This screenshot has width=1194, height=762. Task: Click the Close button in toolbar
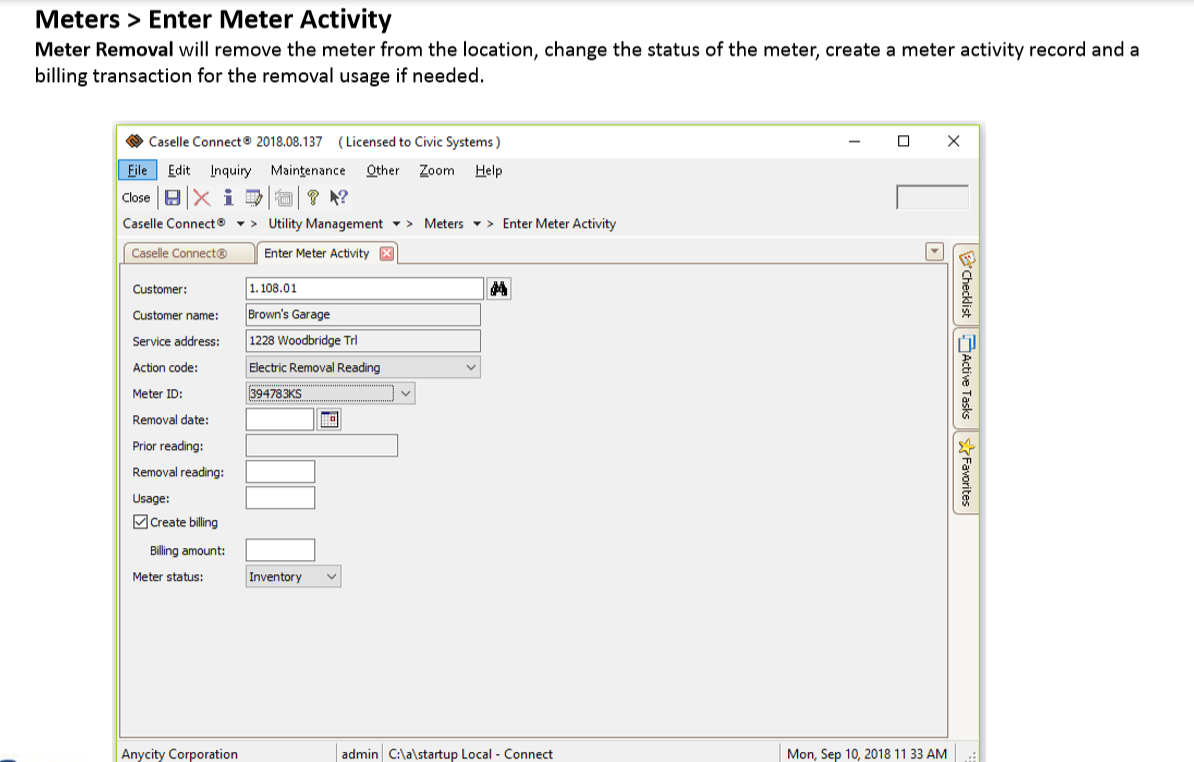(x=136, y=198)
